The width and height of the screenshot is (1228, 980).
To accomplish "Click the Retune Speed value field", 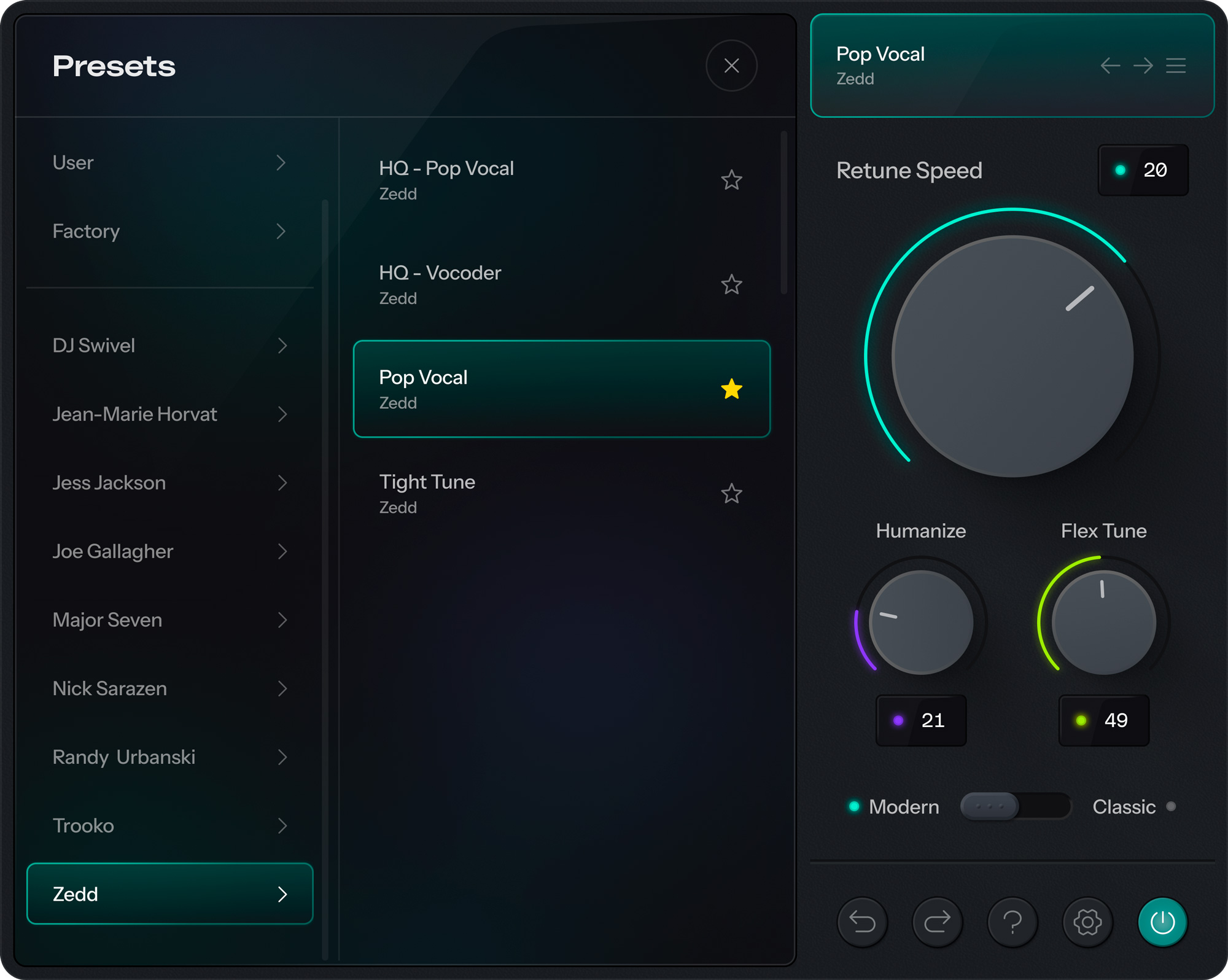I will point(1143,170).
